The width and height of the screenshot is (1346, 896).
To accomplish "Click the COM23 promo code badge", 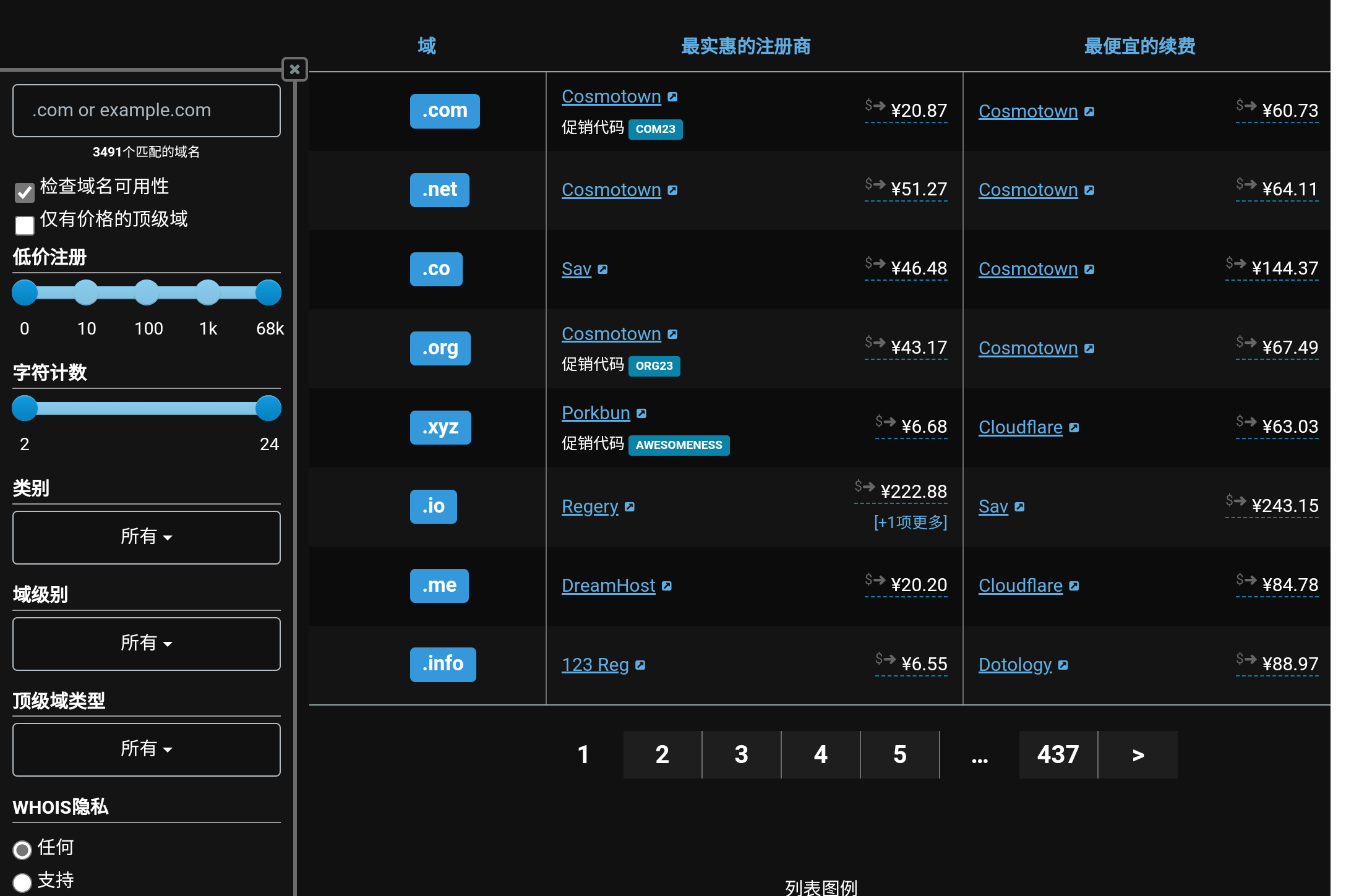I will click(x=656, y=129).
